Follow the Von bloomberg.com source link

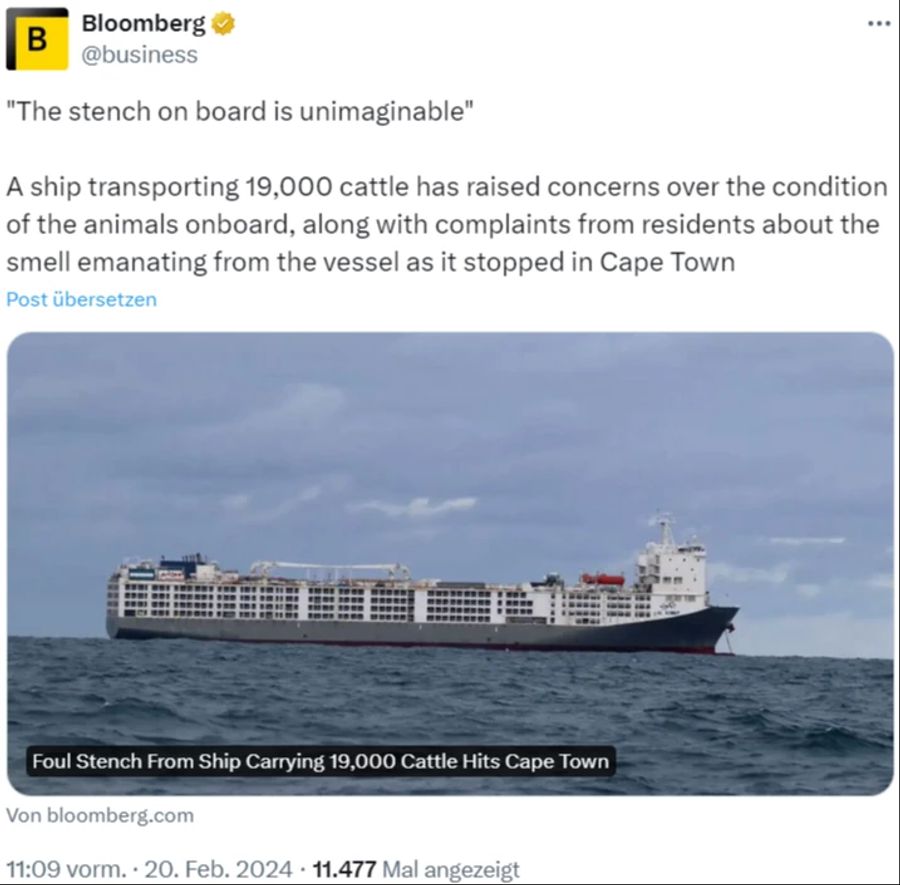[100, 816]
